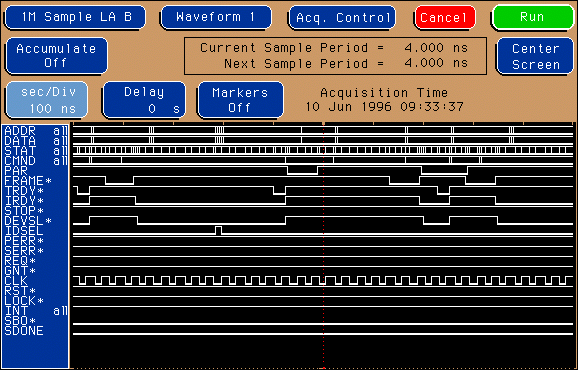Select the IDSEL signal label
Image resolution: width=578 pixels, height=370 pixels.
tap(24, 231)
